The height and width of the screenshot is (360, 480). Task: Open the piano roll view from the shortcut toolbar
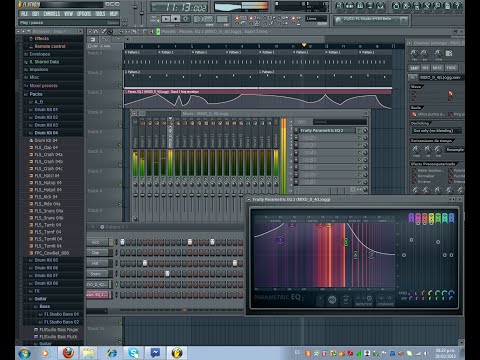tap(360, 6)
